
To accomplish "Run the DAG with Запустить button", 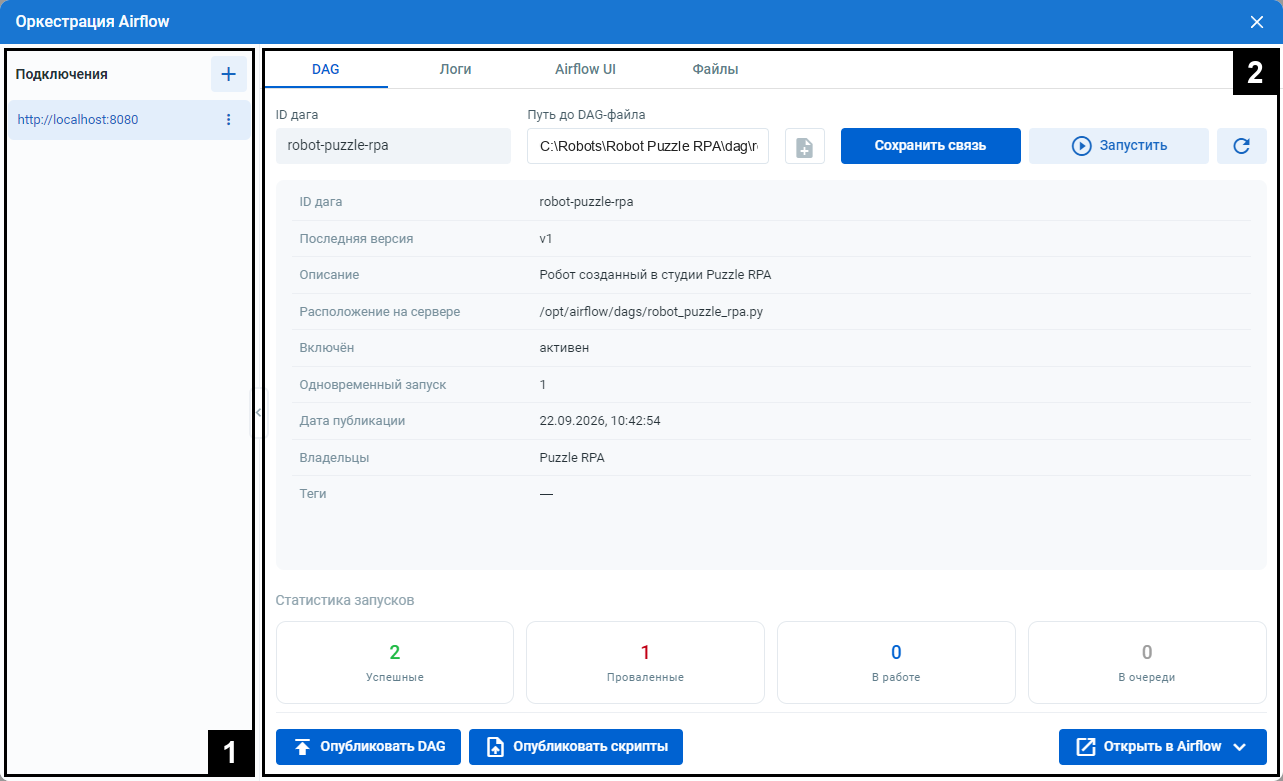I will coord(1119,146).
